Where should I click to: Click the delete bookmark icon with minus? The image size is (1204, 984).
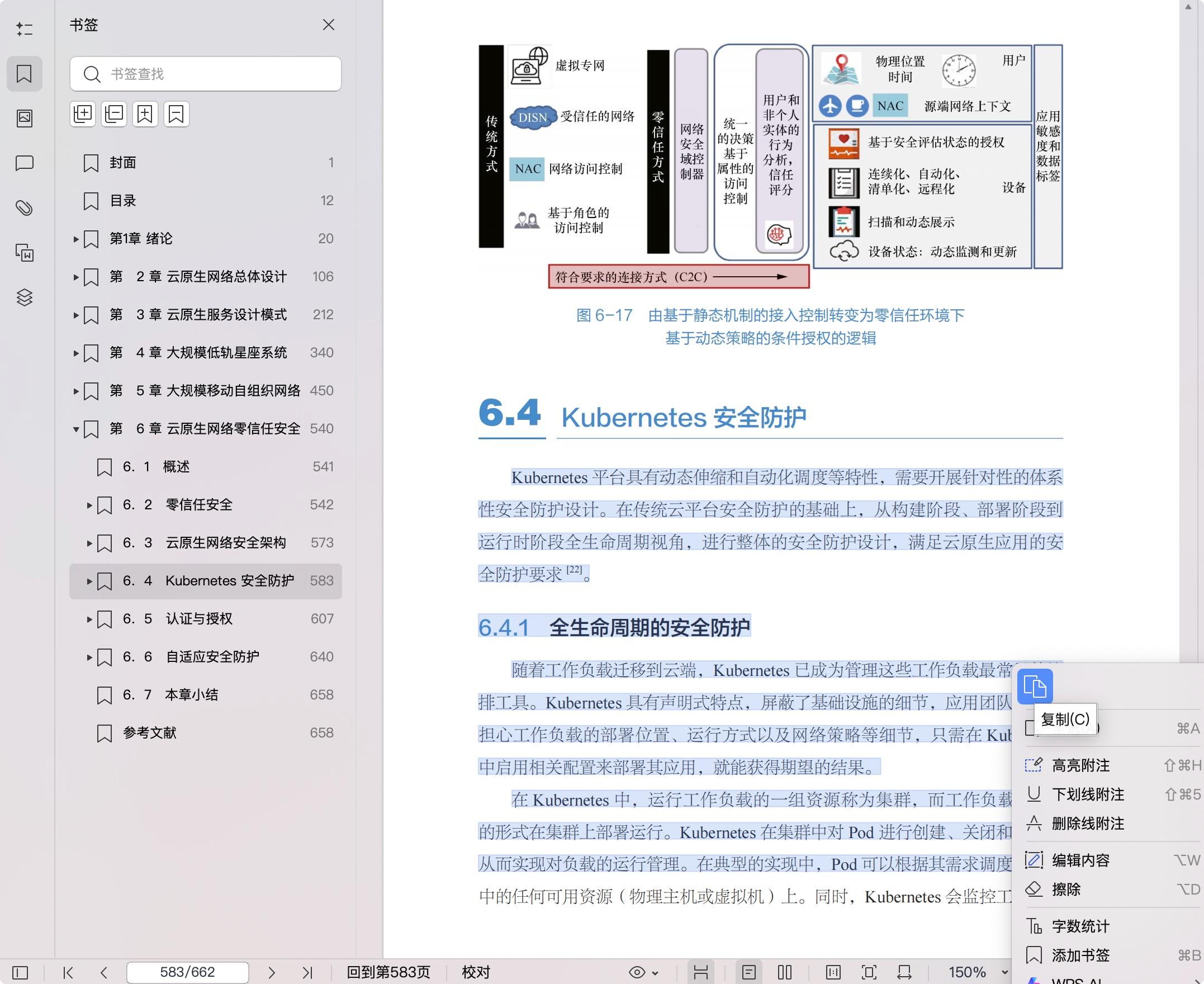click(176, 114)
